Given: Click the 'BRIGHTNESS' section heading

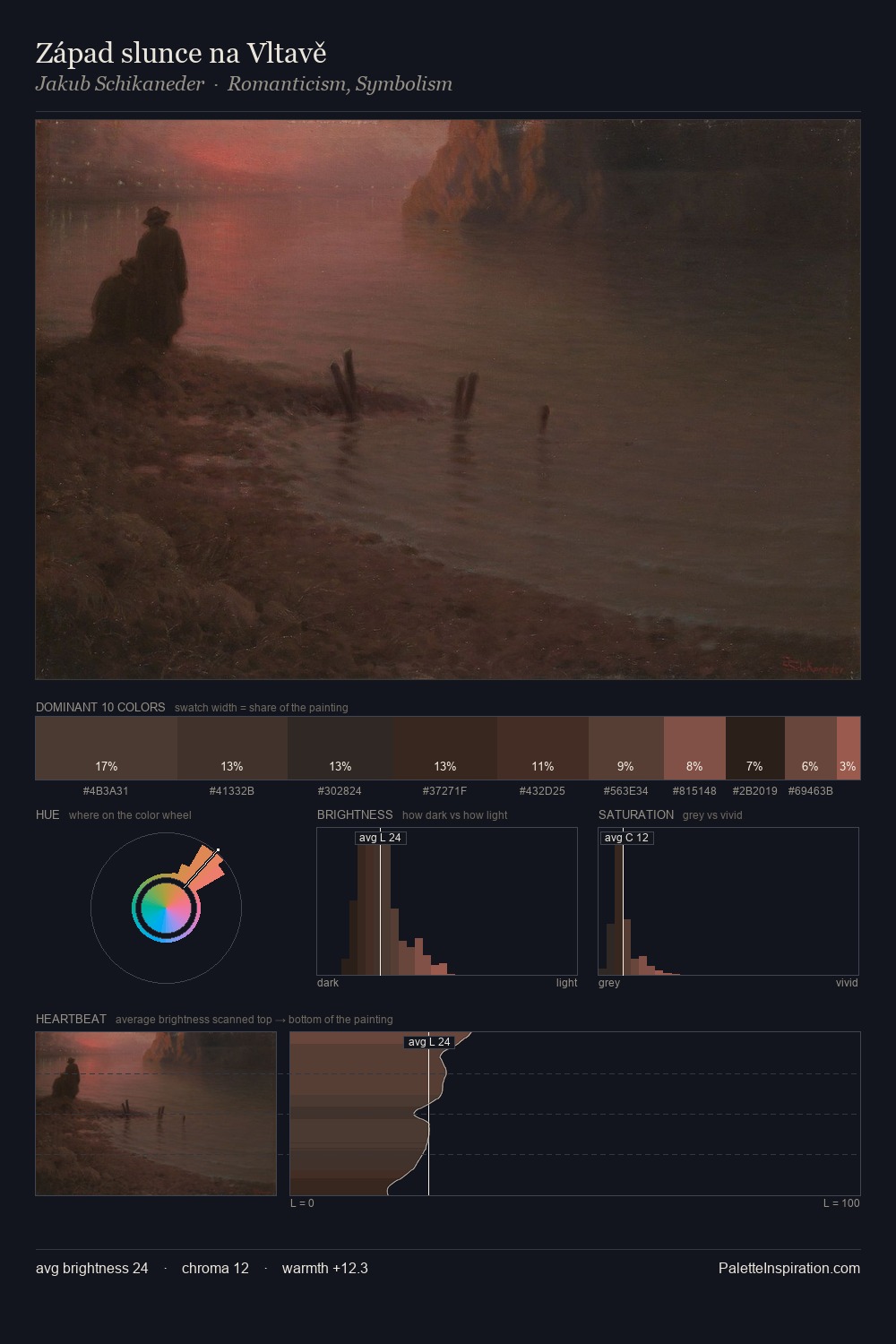Looking at the screenshot, I should pos(355,814).
